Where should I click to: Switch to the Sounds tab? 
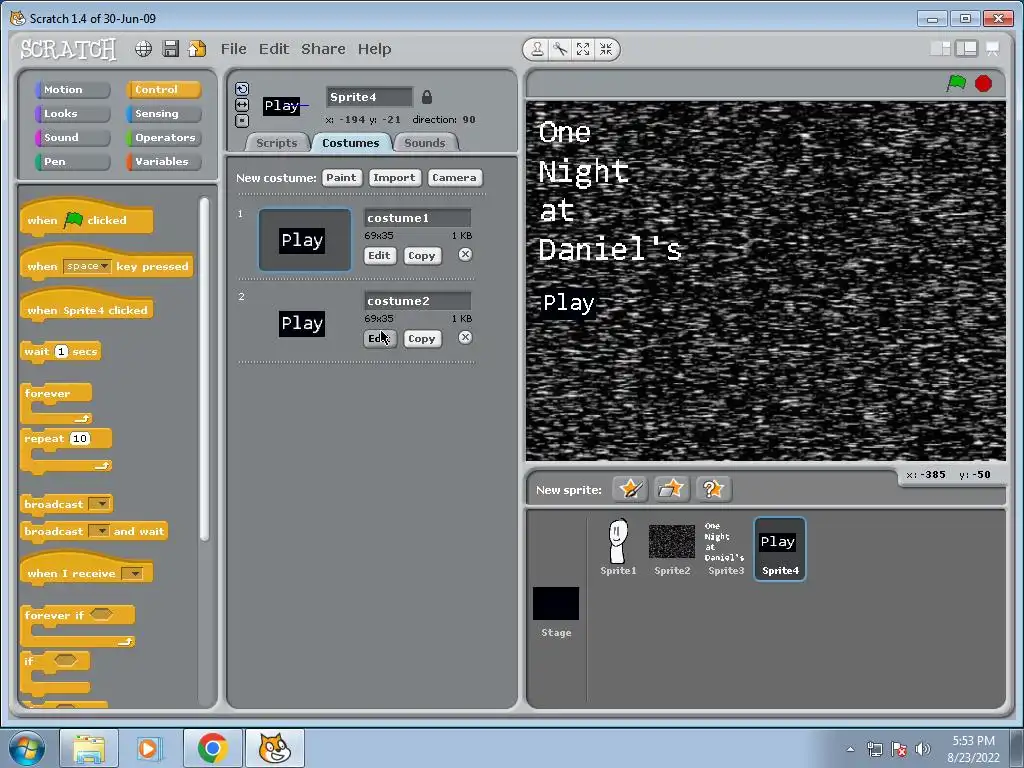424,143
